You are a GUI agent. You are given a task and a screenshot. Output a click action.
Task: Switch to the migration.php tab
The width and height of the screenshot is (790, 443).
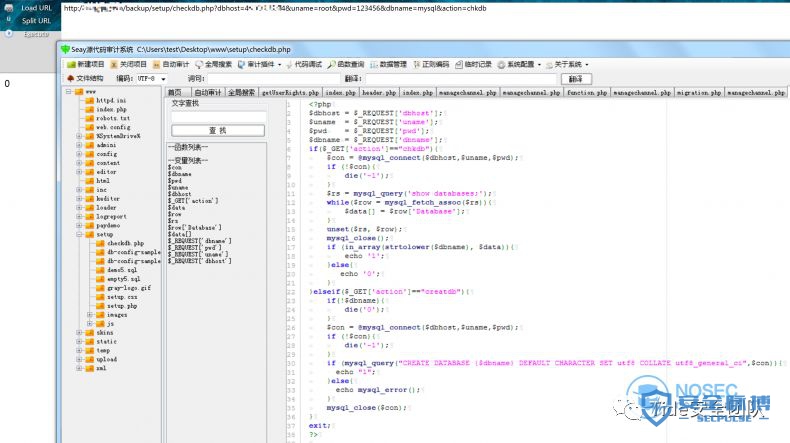699,93
